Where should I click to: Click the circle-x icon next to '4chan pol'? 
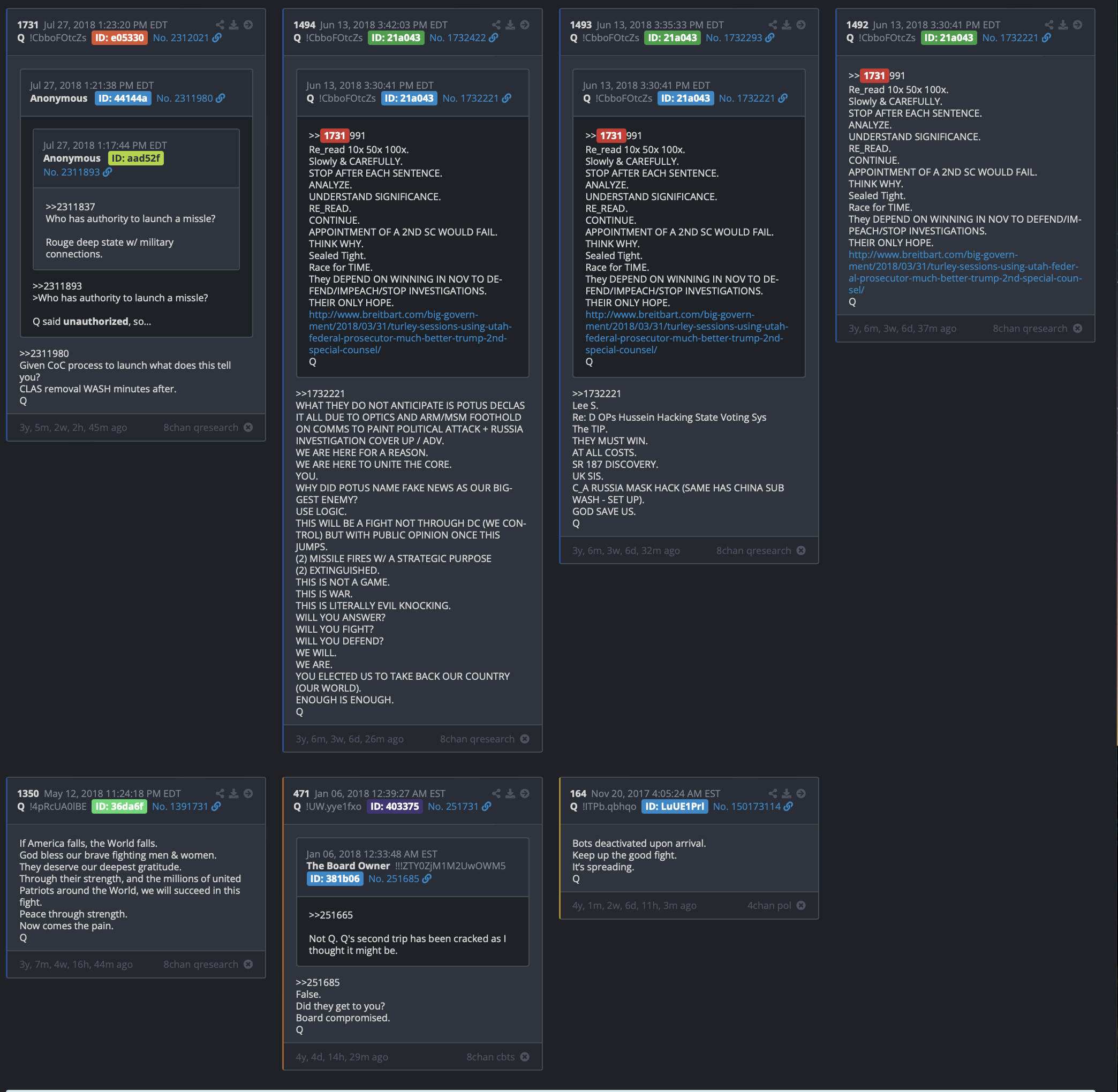tap(801, 905)
